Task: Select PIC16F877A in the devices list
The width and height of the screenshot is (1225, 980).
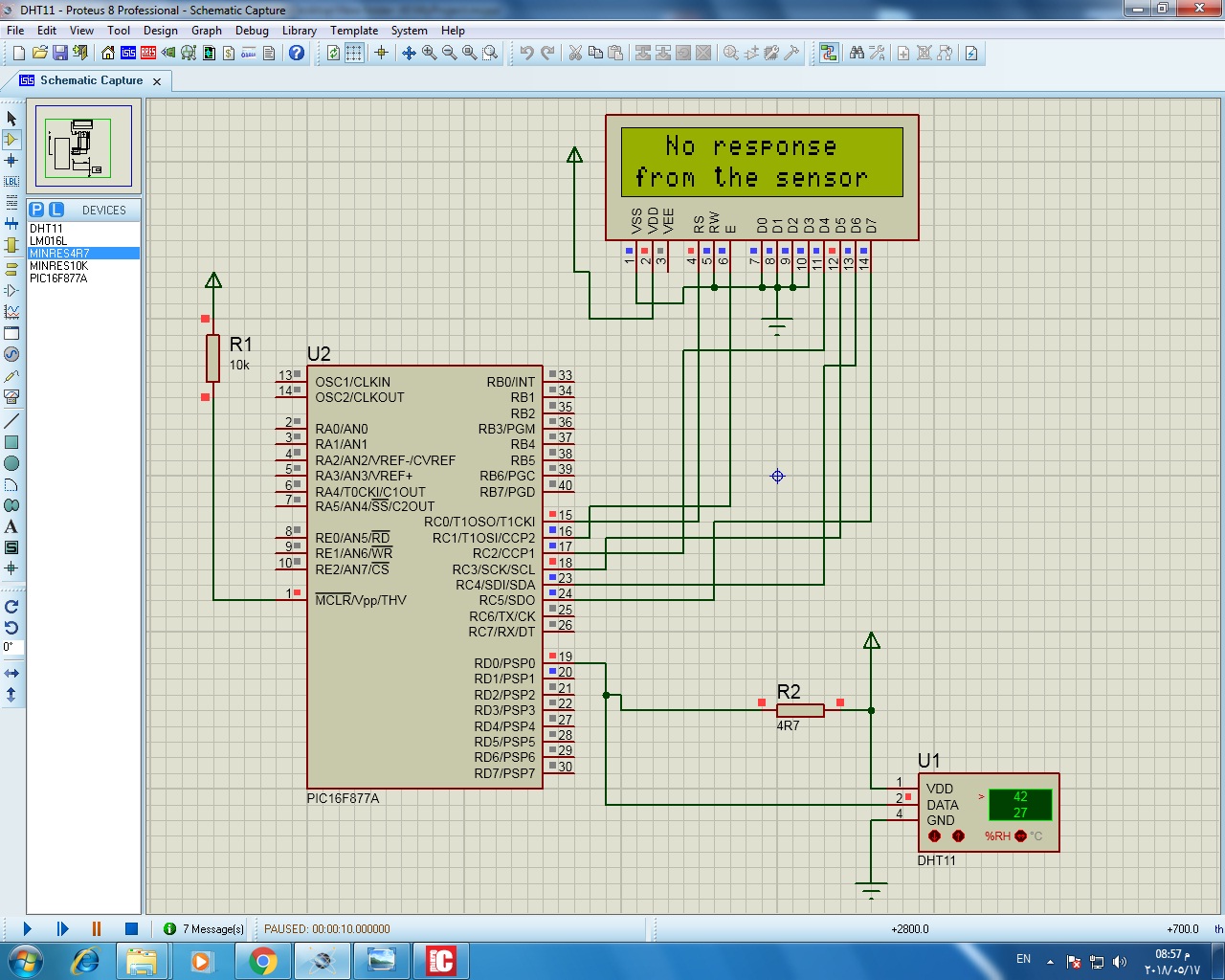Action: coord(83,278)
